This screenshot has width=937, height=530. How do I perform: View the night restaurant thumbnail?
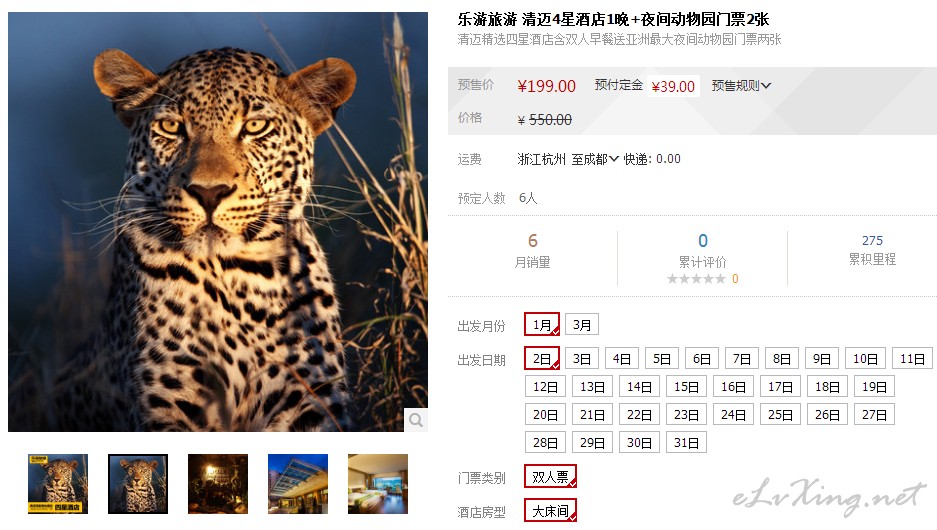218,484
